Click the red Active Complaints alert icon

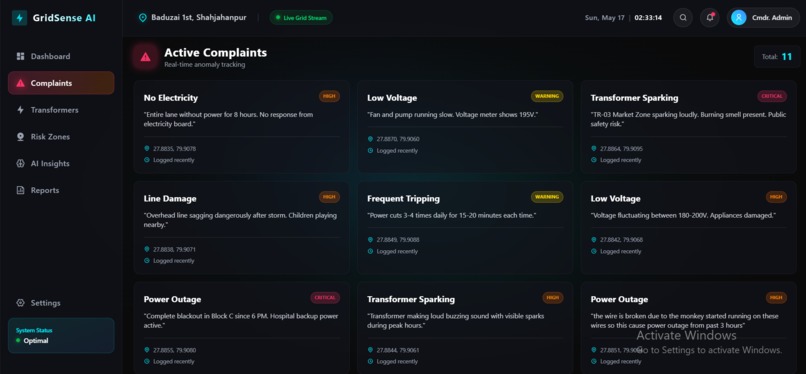(x=145, y=57)
